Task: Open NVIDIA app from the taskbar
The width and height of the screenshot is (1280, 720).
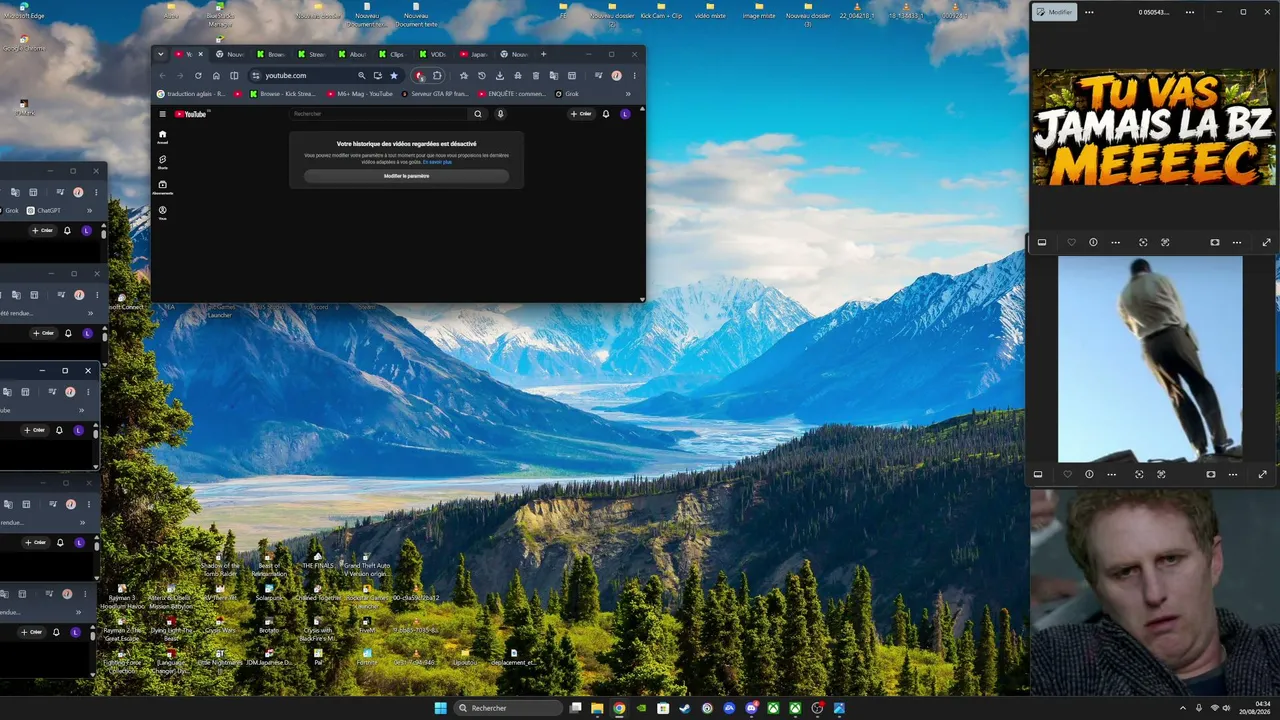Action: (x=641, y=708)
